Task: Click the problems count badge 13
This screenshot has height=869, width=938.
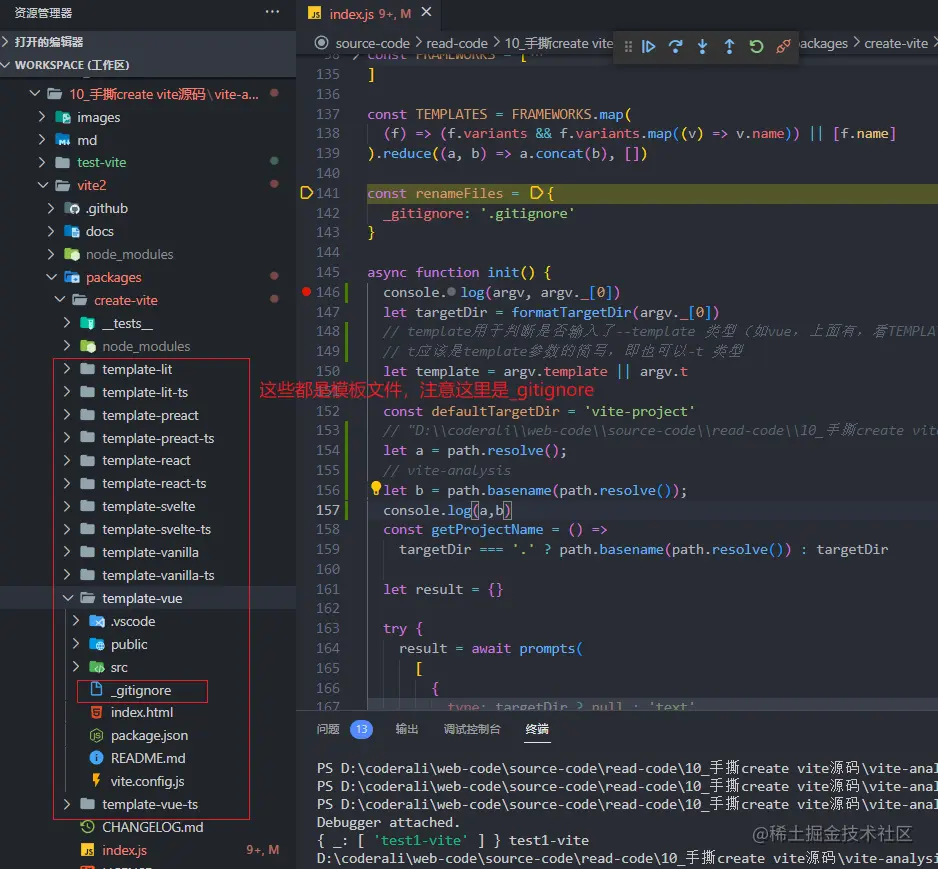Action: click(x=361, y=729)
